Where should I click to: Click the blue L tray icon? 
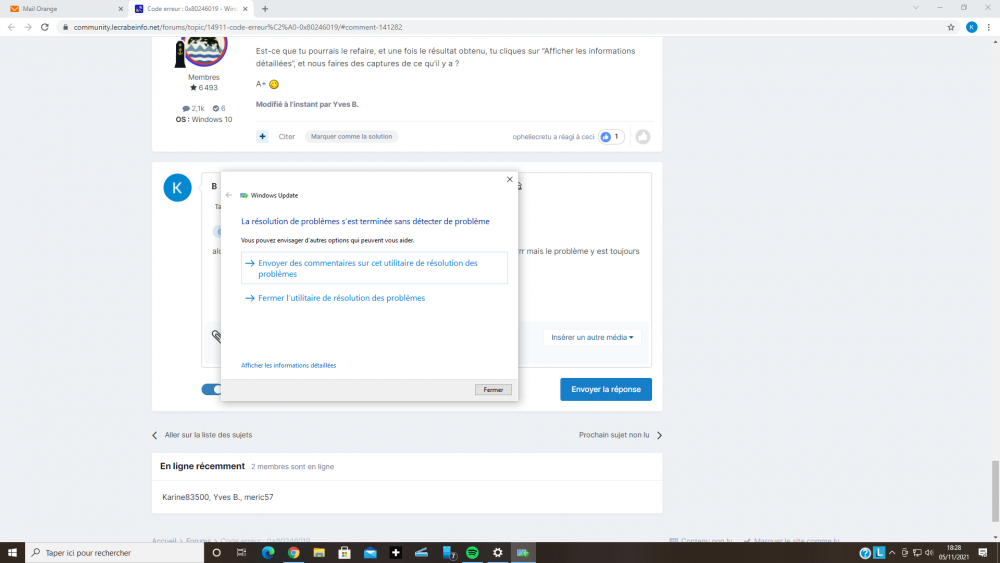coord(879,553)
